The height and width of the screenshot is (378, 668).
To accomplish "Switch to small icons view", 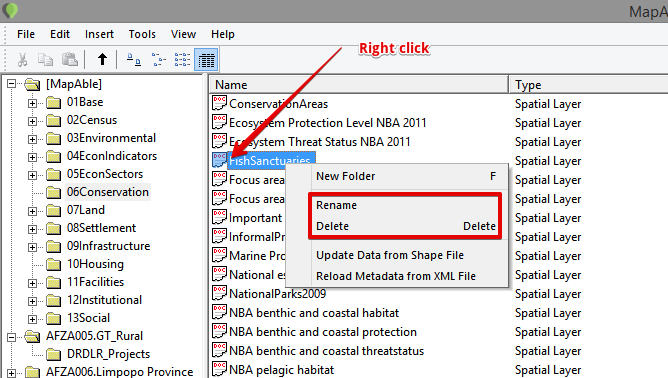I will click(158, 60).
